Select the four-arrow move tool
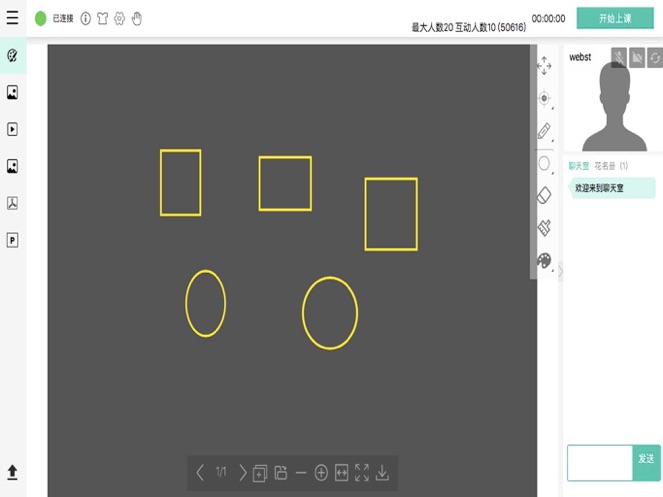This screenshot has height=497, width=663. [544, 66]
